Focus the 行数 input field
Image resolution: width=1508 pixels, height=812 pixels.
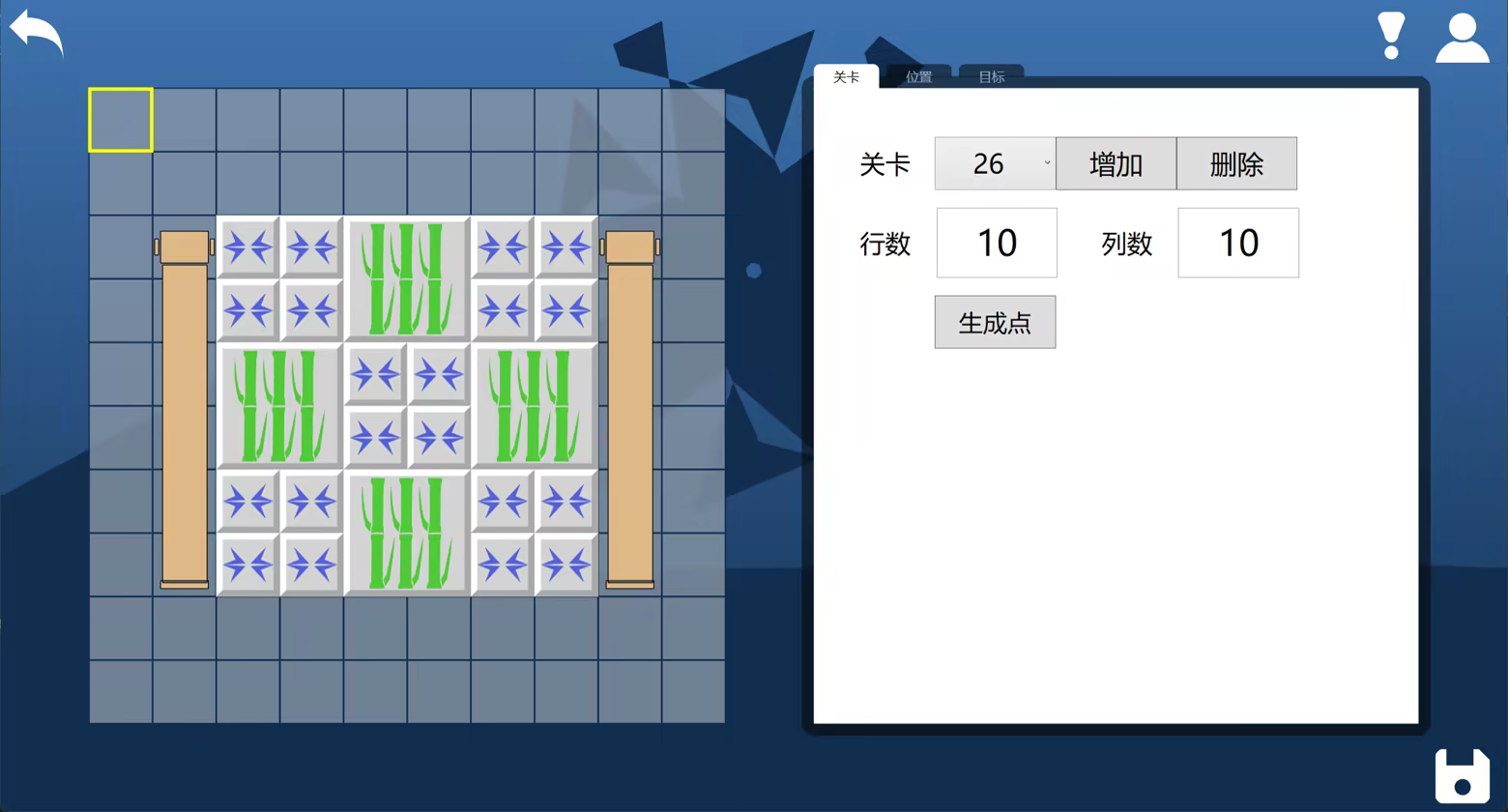997,243
